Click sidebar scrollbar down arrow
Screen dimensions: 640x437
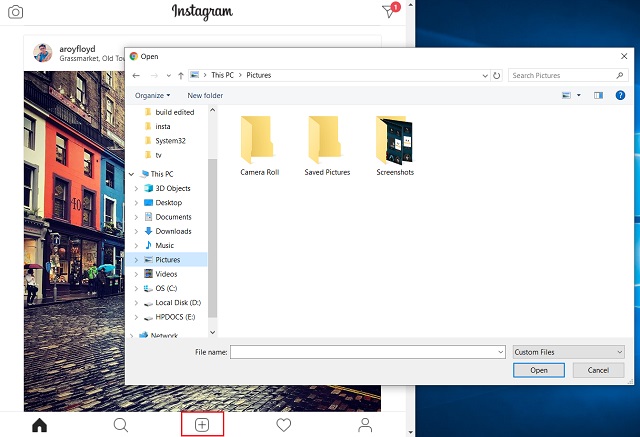212,333
